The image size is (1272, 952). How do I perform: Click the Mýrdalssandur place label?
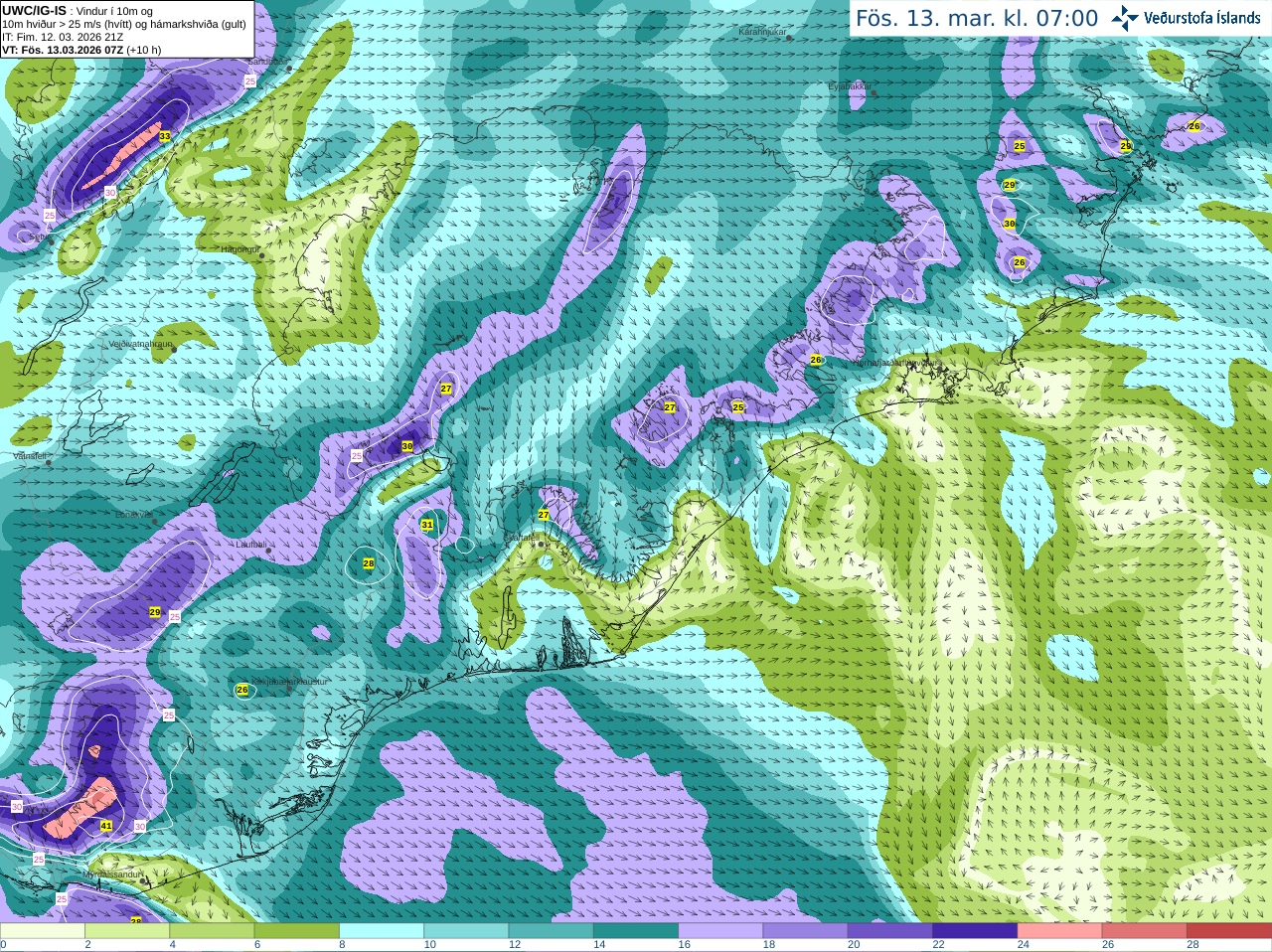(112, 874)
